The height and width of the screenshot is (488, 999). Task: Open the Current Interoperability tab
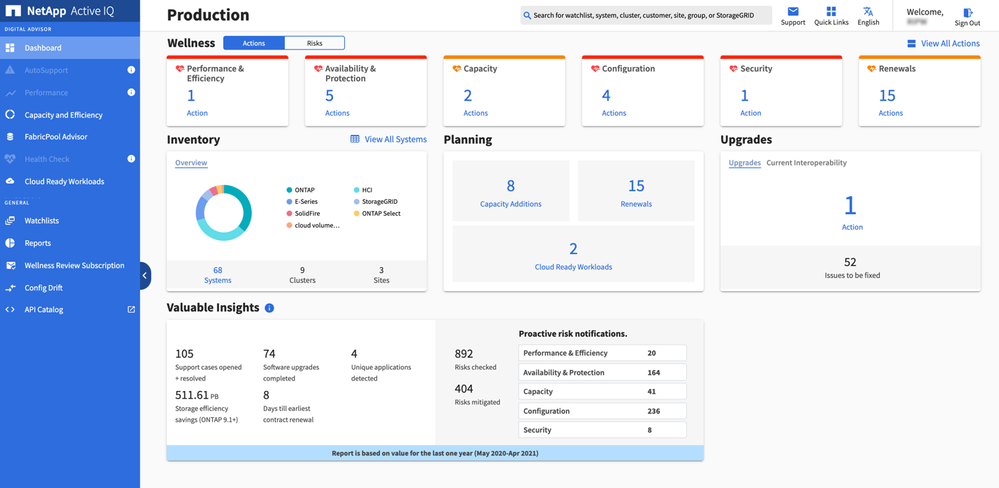806,163
